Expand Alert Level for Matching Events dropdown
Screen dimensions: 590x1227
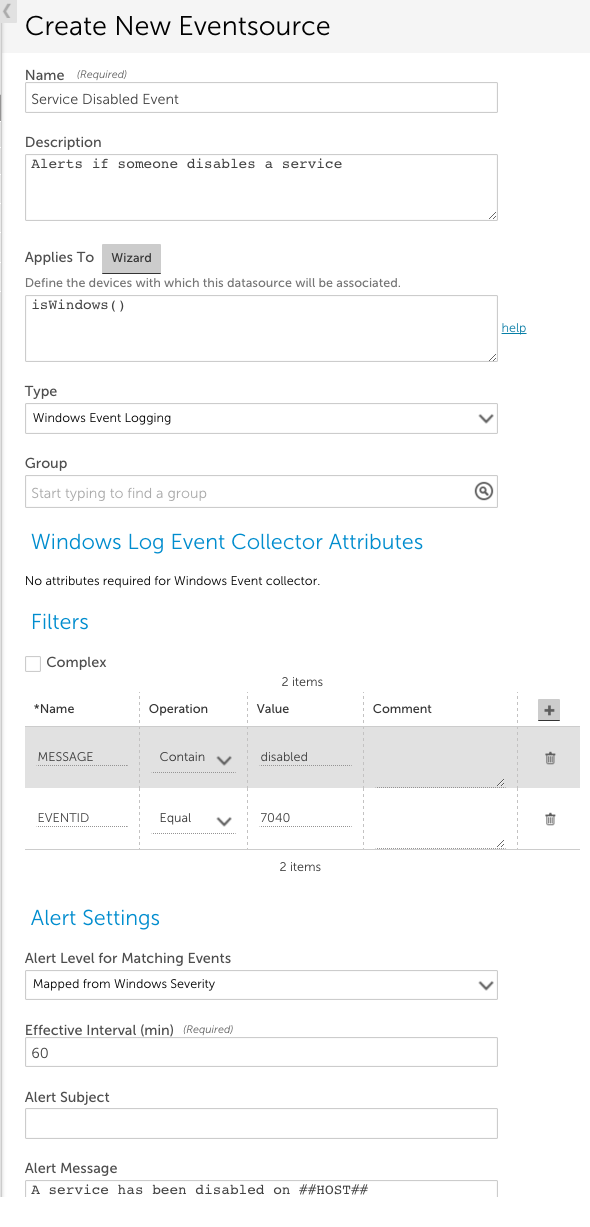coord(261,984)
